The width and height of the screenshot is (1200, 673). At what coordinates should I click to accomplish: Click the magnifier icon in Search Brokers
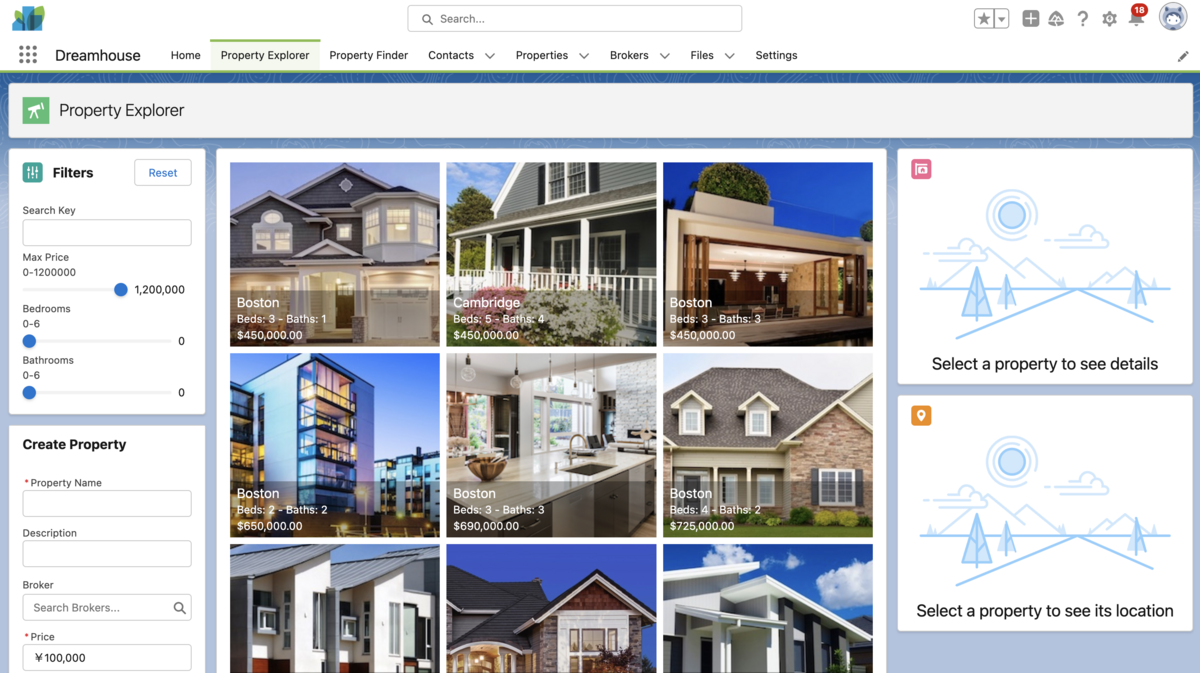pyautogui.click(x=179, y=607)
